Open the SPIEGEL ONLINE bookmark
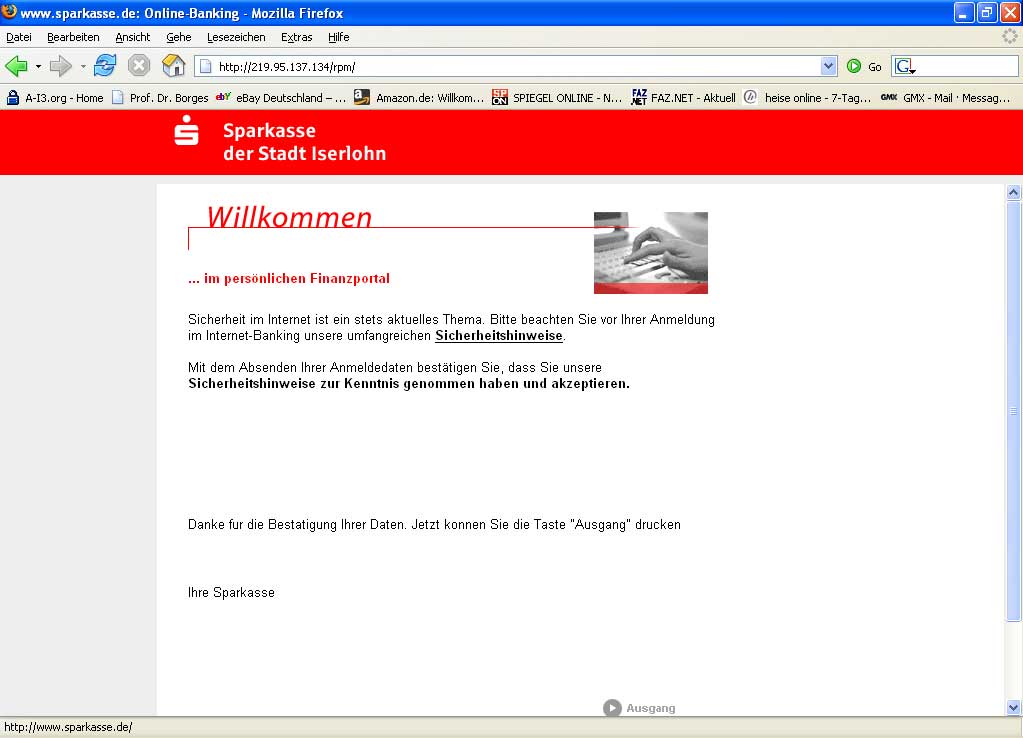The width and height of the screenshot is (1023, 738). 557,98
